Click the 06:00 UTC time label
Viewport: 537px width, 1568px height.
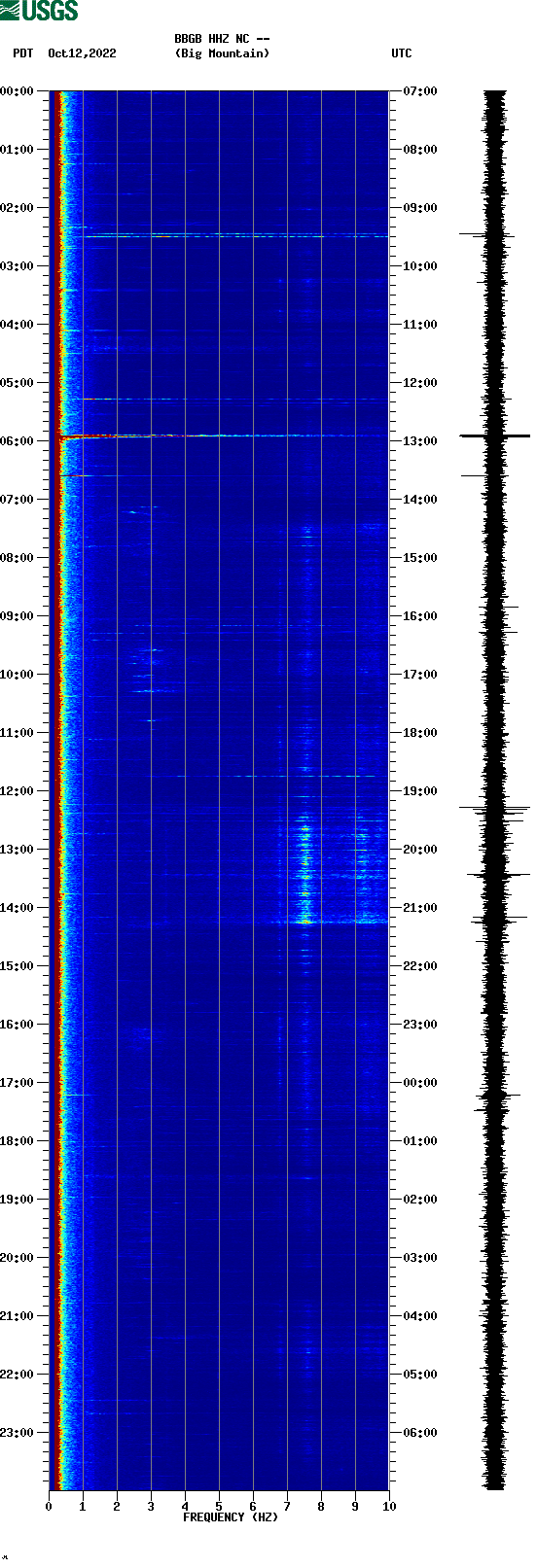[x=420, y=1433]
